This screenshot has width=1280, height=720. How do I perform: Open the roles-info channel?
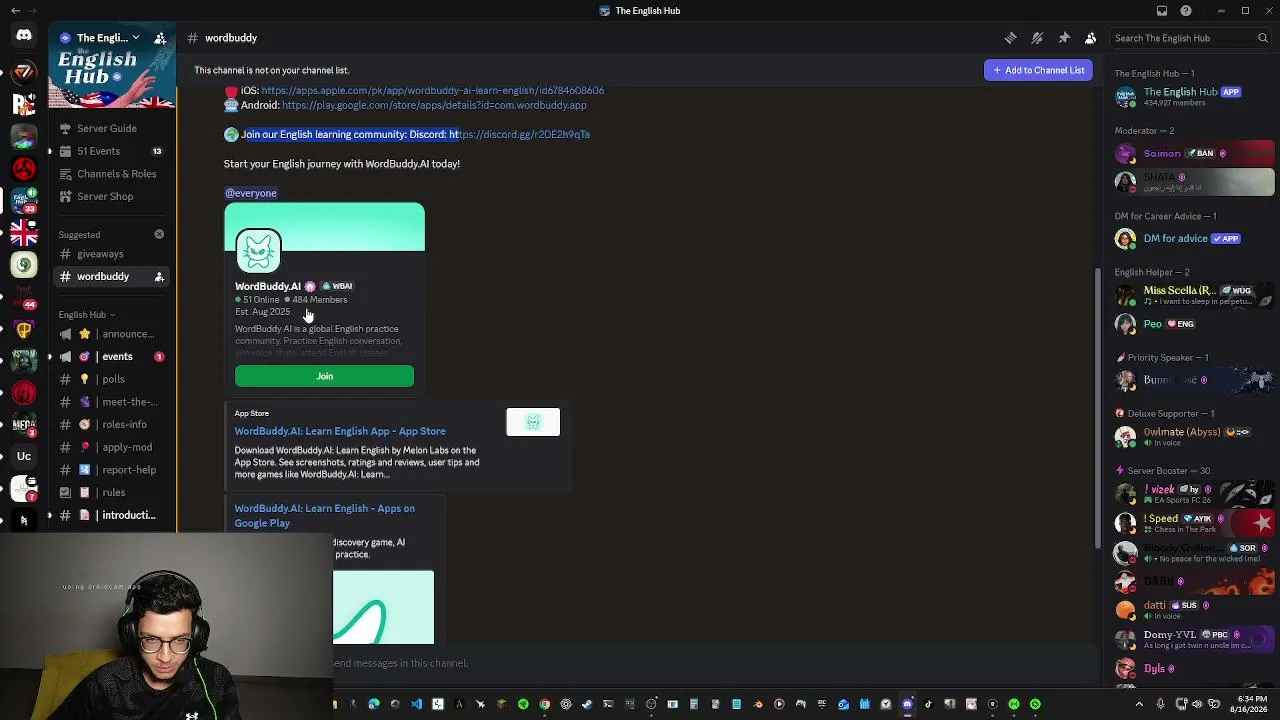[112, 424]
